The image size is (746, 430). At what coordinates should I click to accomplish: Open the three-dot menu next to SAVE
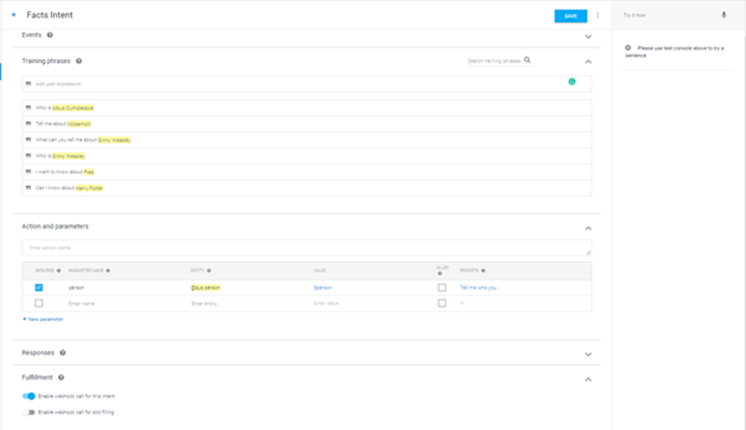click(598, 15)
